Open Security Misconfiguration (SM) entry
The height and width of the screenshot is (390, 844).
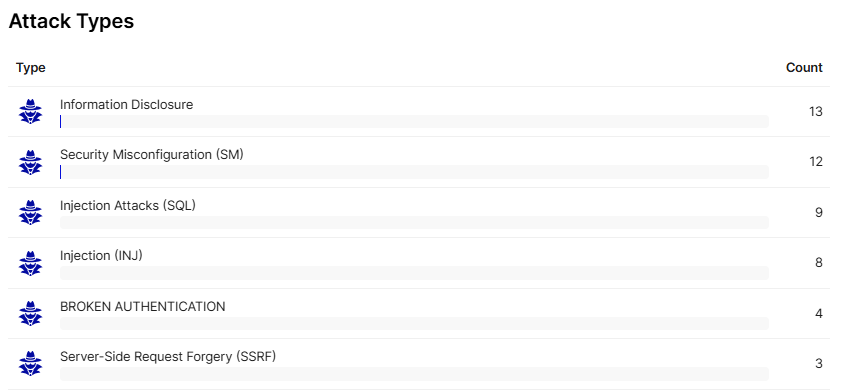[x=152, y=155]
